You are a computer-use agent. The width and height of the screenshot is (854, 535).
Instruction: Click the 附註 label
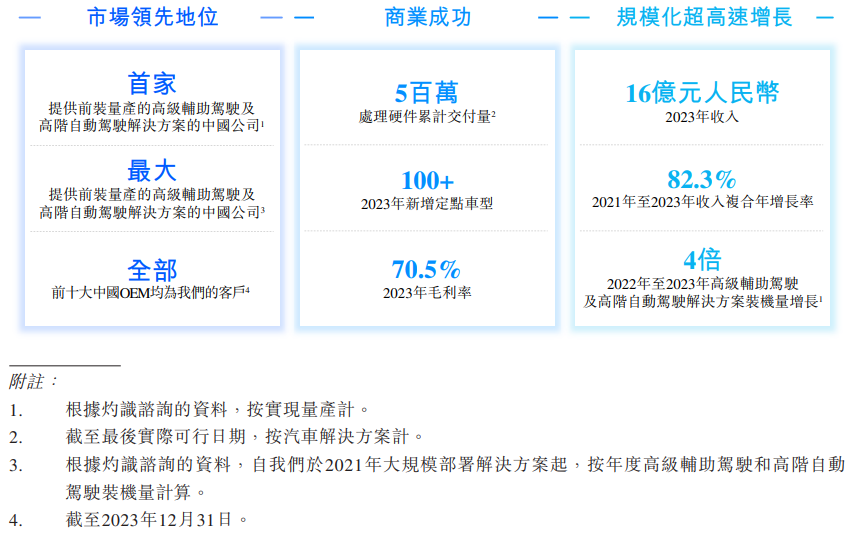click(34, 381)
